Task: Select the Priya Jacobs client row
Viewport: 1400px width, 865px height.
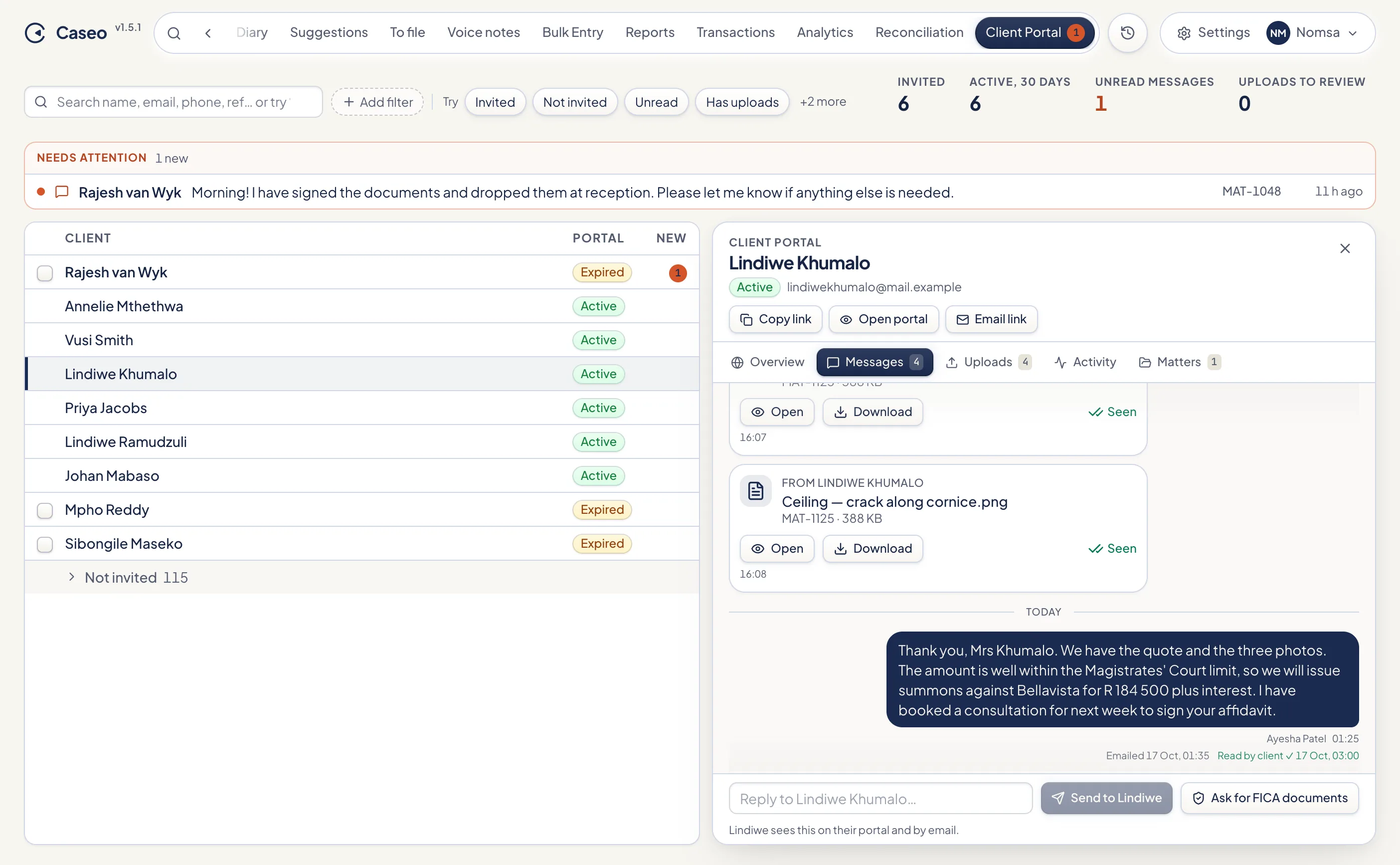Action: tap(362, 408)
